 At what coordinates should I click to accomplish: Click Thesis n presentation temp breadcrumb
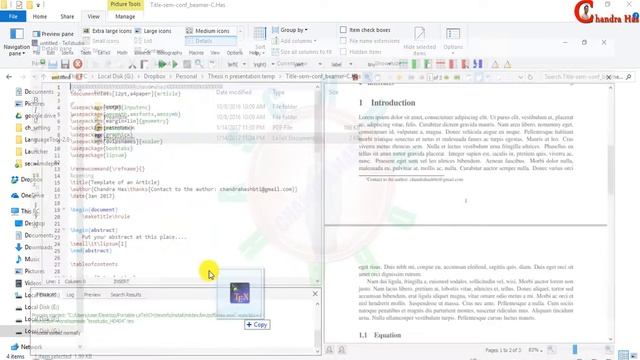[241, 76]
